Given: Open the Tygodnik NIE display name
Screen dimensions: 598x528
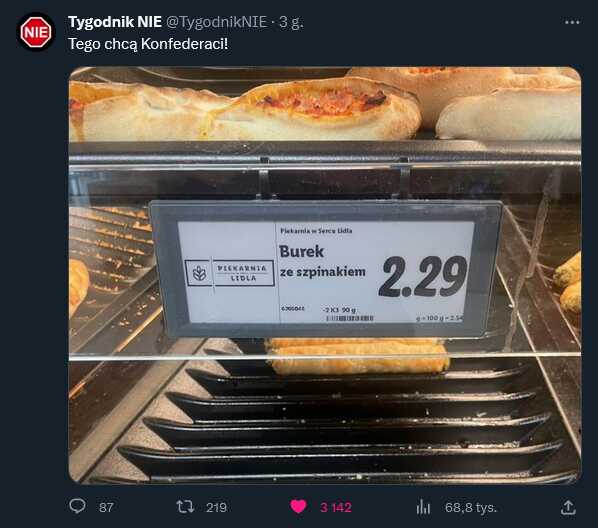Looking at the screenshot, I should tap(115, 22).
